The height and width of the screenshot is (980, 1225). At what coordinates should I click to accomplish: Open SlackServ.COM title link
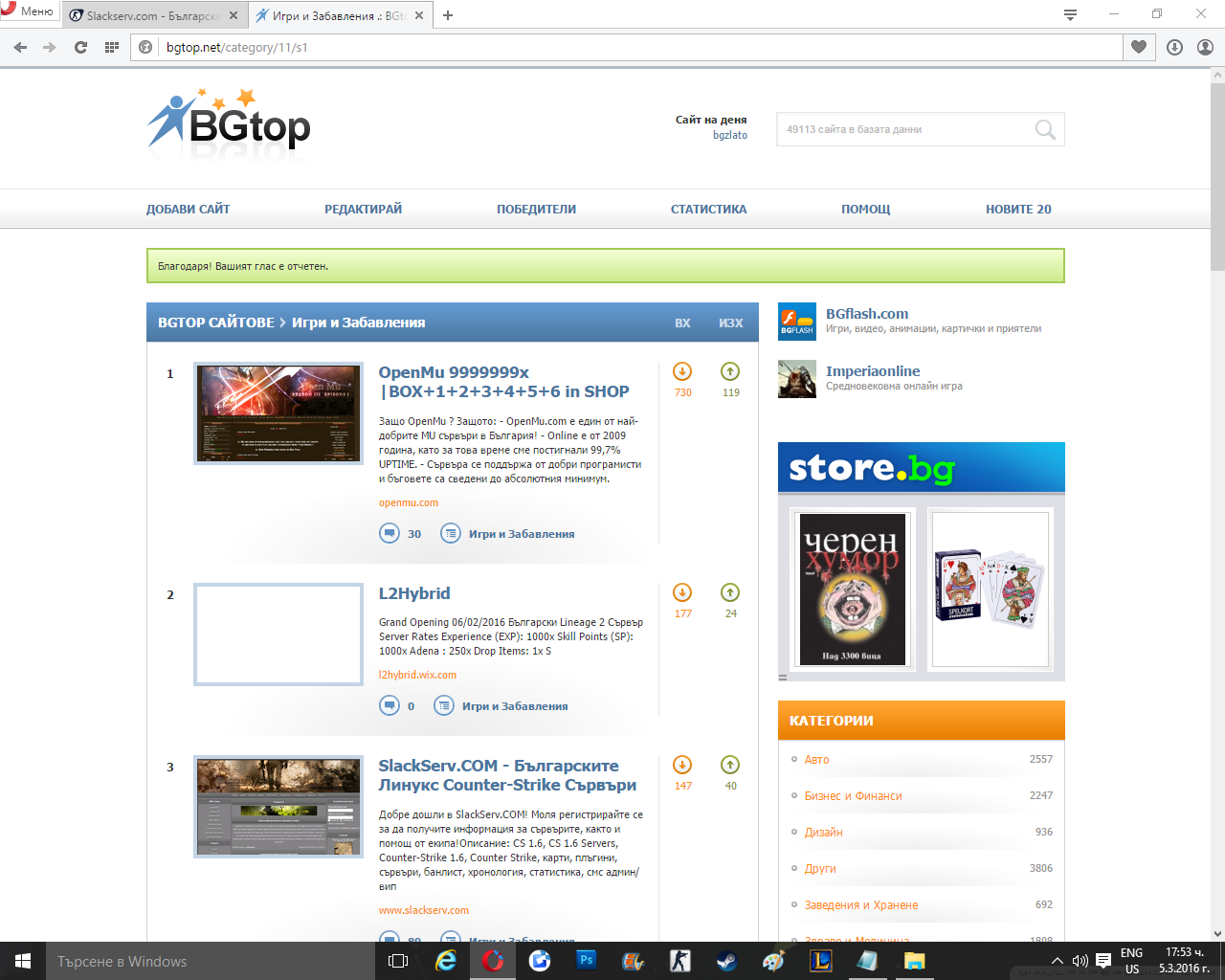tap(507, 775)
